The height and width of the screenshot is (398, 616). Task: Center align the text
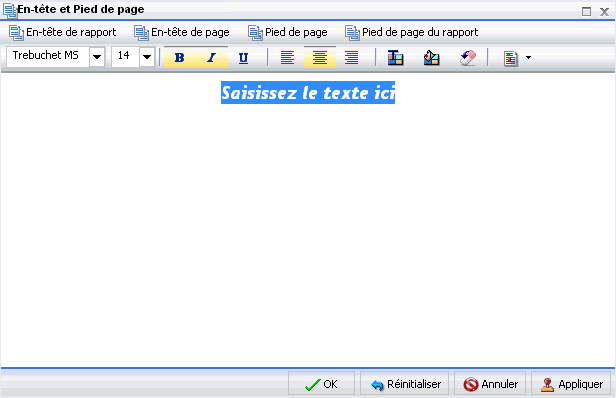pos(320,57)
